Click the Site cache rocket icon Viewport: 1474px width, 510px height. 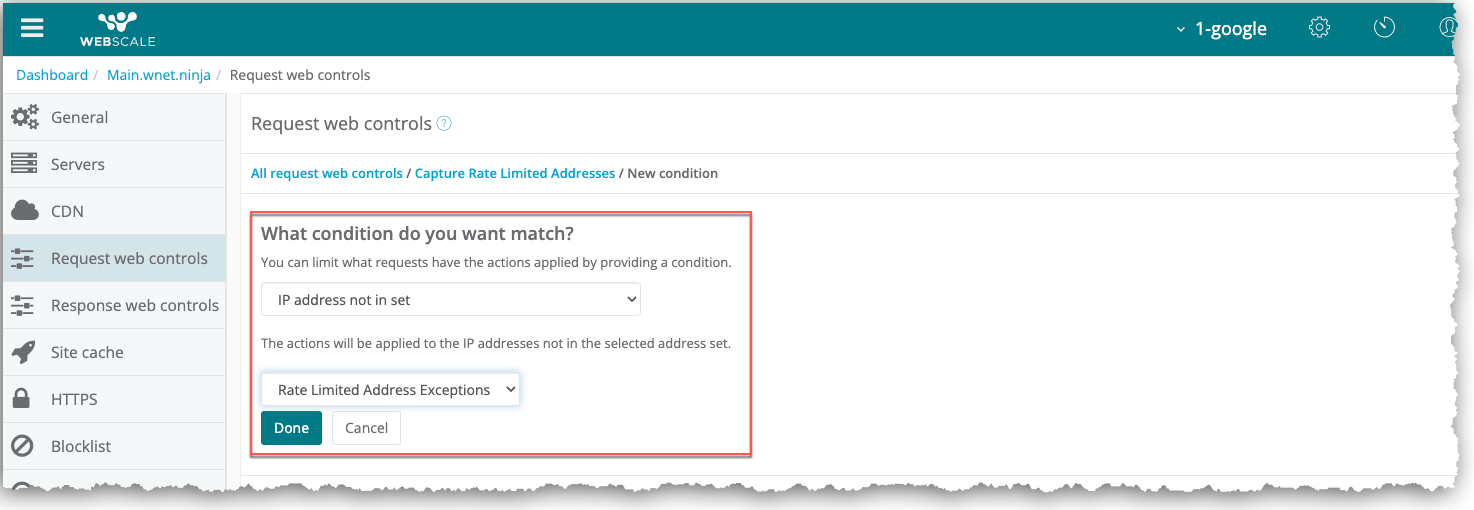pos(24,352)
